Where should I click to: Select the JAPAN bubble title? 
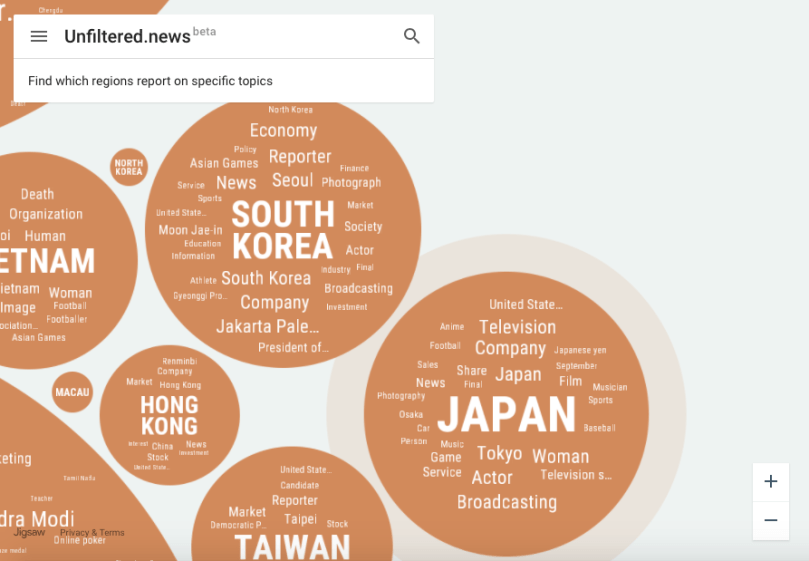point(506,414)
